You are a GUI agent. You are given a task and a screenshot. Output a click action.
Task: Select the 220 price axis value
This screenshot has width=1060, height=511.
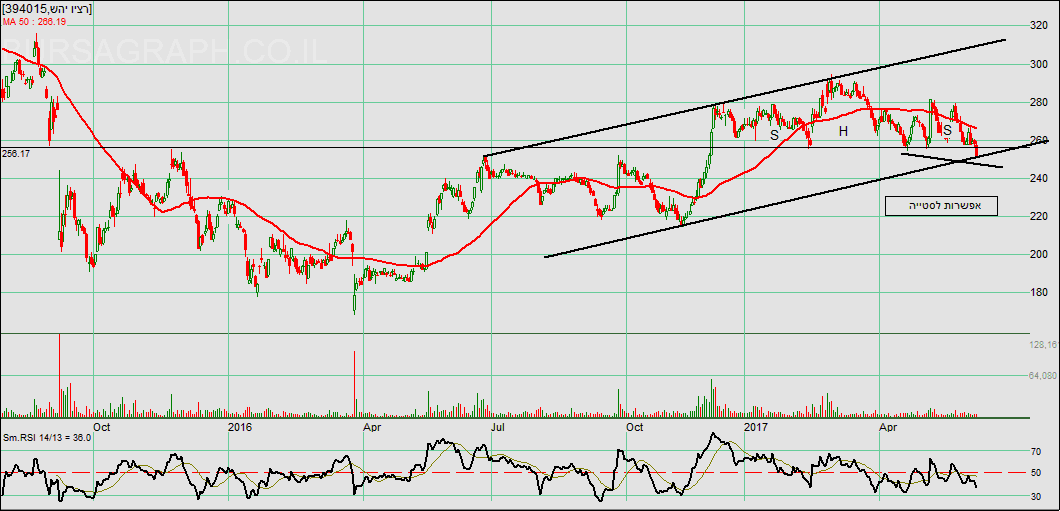click(x=1039, y=217)
